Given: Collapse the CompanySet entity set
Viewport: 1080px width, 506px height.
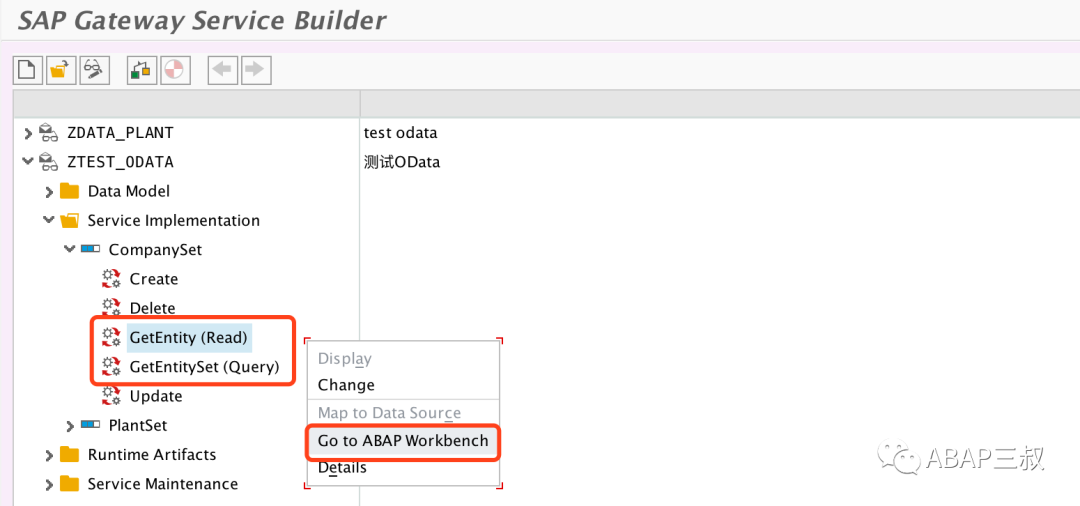Looking at the screenshot, I should point(70,249).
